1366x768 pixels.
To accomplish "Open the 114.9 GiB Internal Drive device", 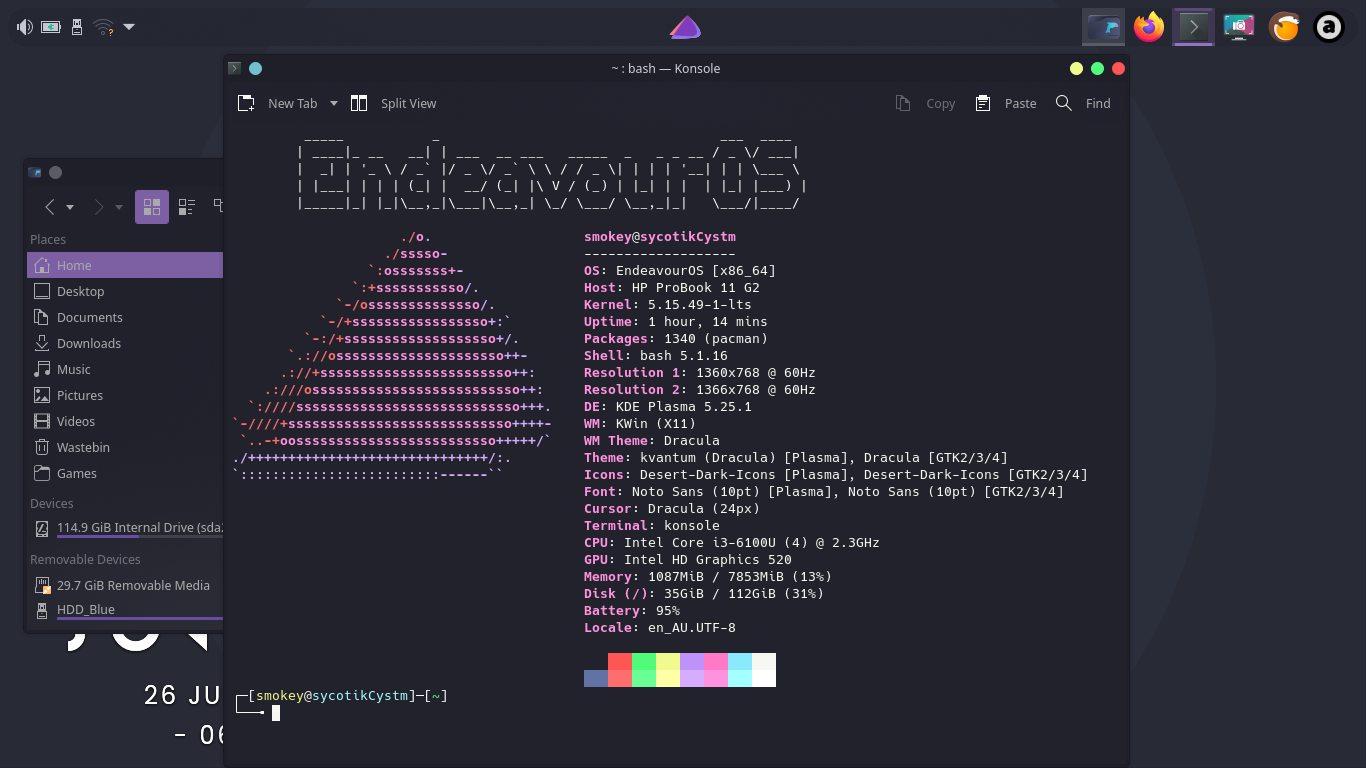I will coord(125,528).
